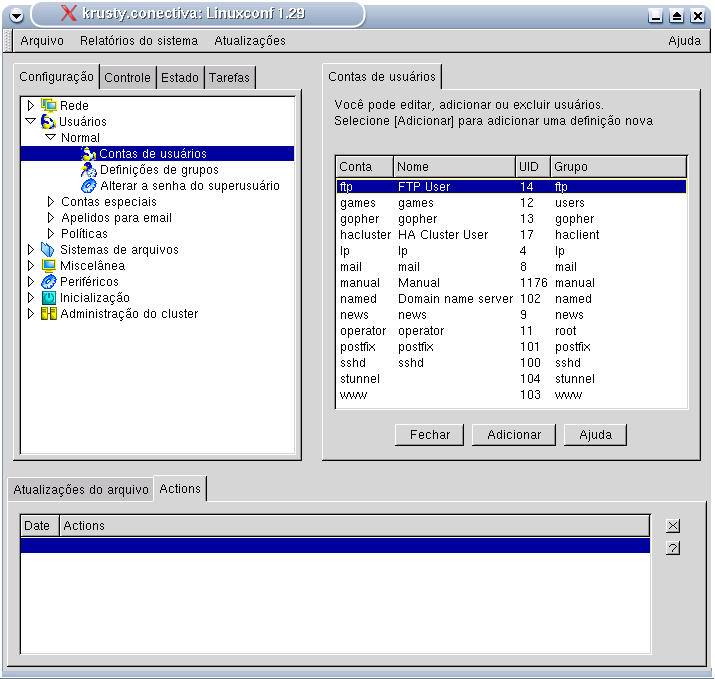Click the Inicialização power icon
715x679 pixels.
(x=48, y=298)
